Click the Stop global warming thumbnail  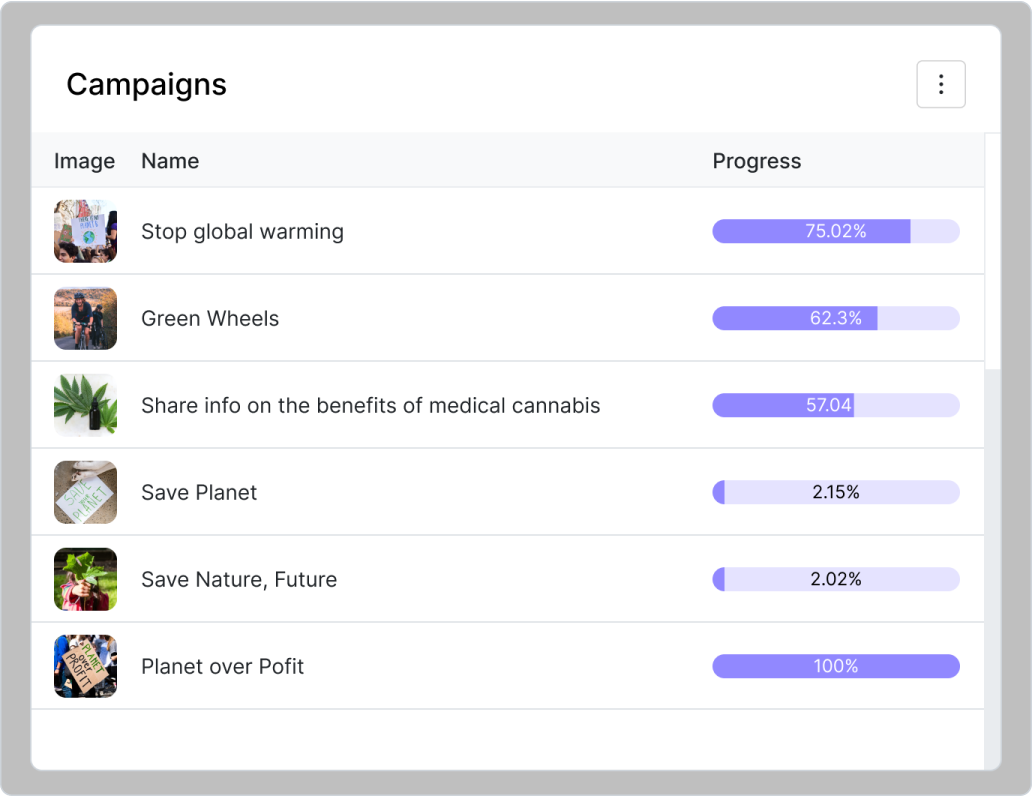(85, 231)
